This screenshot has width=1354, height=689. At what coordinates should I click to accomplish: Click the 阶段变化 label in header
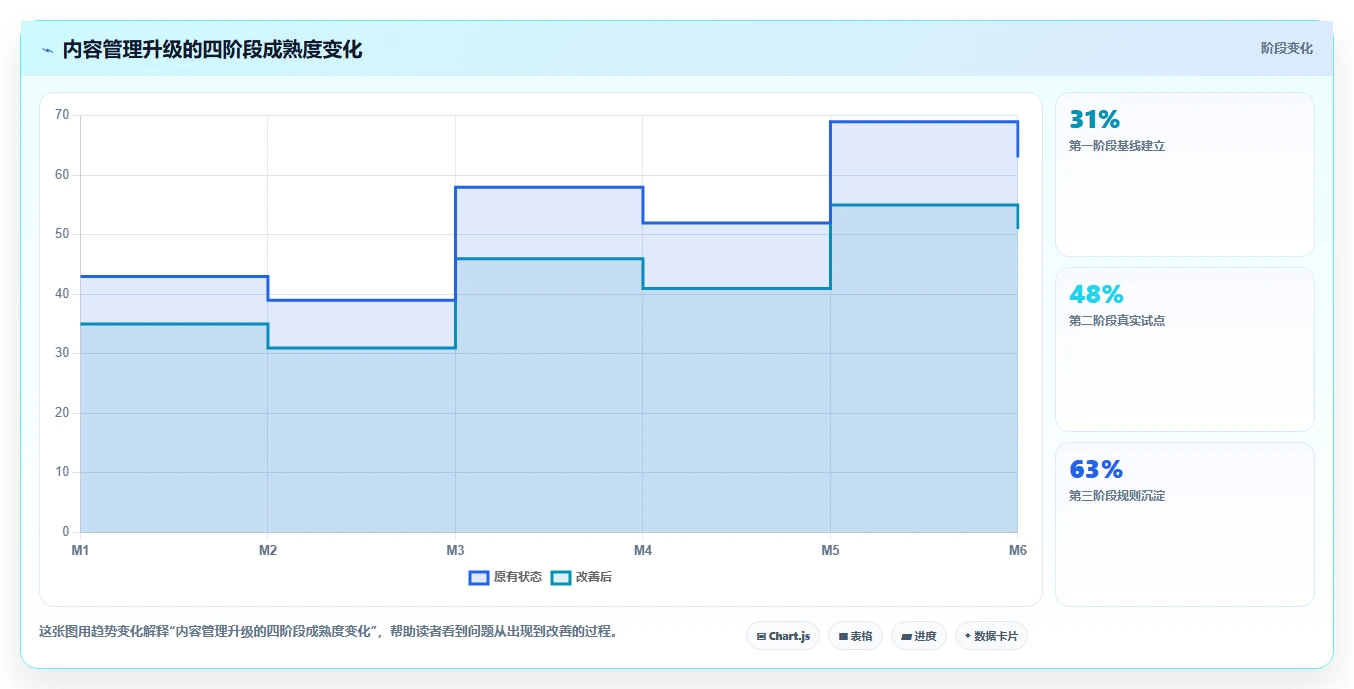coord(1286,48)
